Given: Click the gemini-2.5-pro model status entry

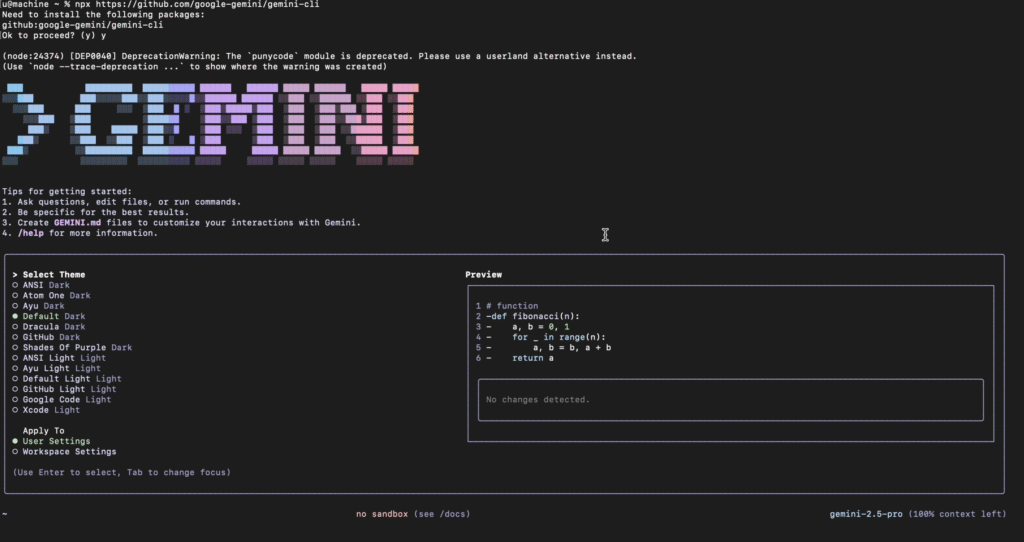Looking at the screenshot, I should (x=918, y=515).
